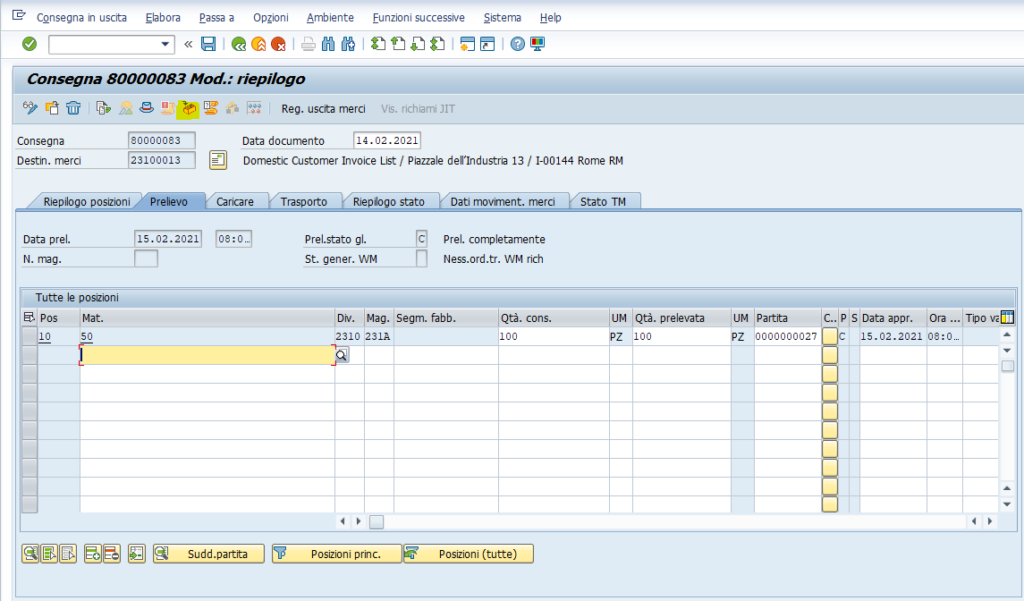The width and height of the screenshot is (1024, 601).
Task: Click the material number 50 in row 10
Action: click(87, 336)
